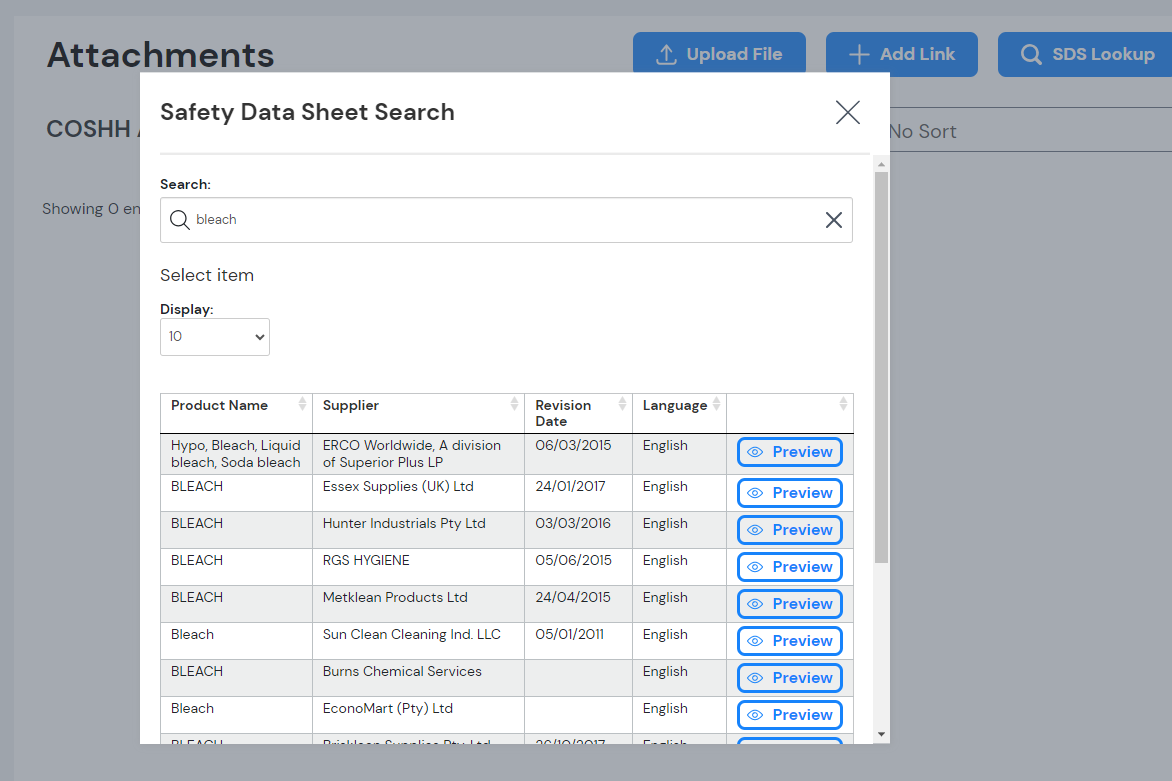The image size is (1172, 781).
Task: Open the Display entries count dropdown
Action: [215, 337]
